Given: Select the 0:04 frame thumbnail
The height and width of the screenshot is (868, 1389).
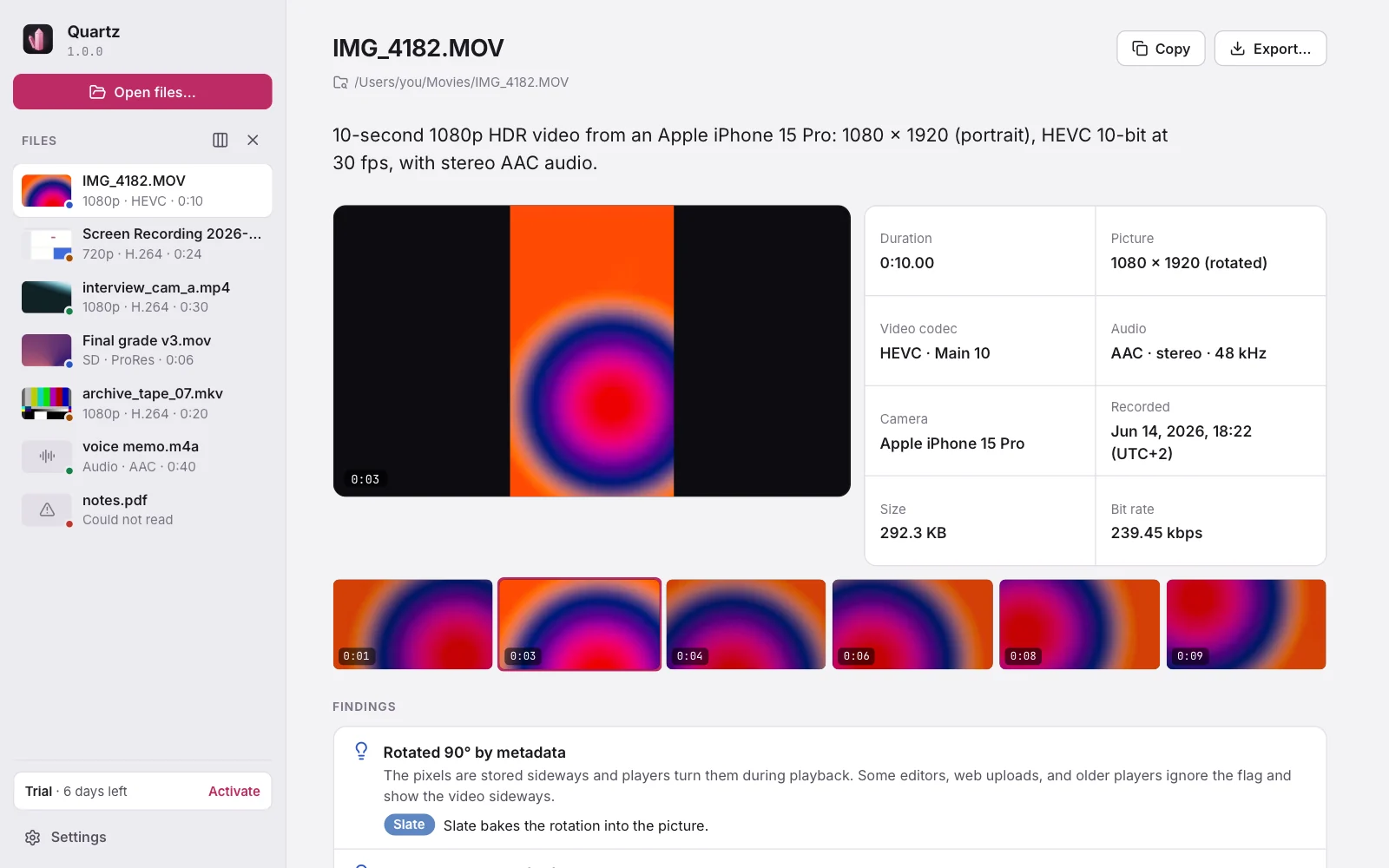Looking at the screenshot, I should (x=746, y=624).
